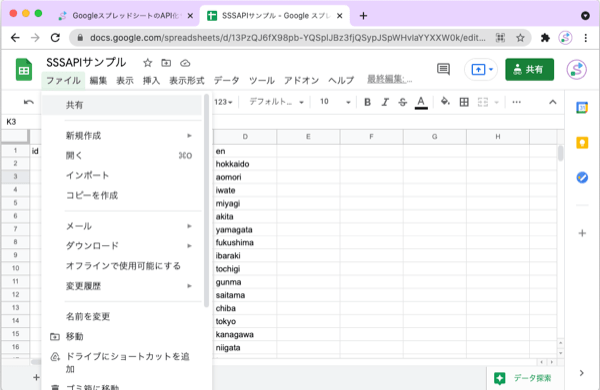Open the borders tool
Viewport: 600px width, 390px height.
click(x=464, y=102)
